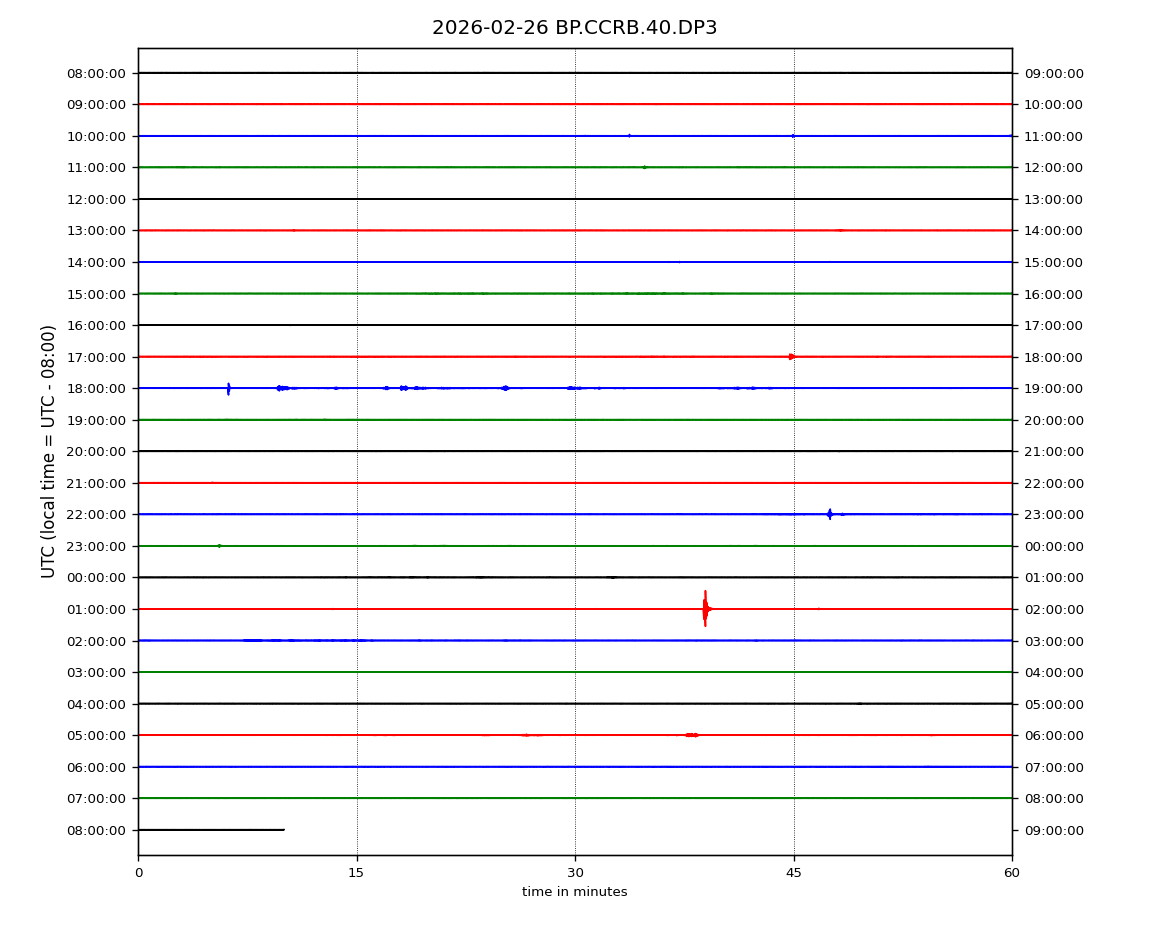1150x950 pixels.
Task: Click the red event marker on the 17:00:00 trace
Action: point(792,356)
